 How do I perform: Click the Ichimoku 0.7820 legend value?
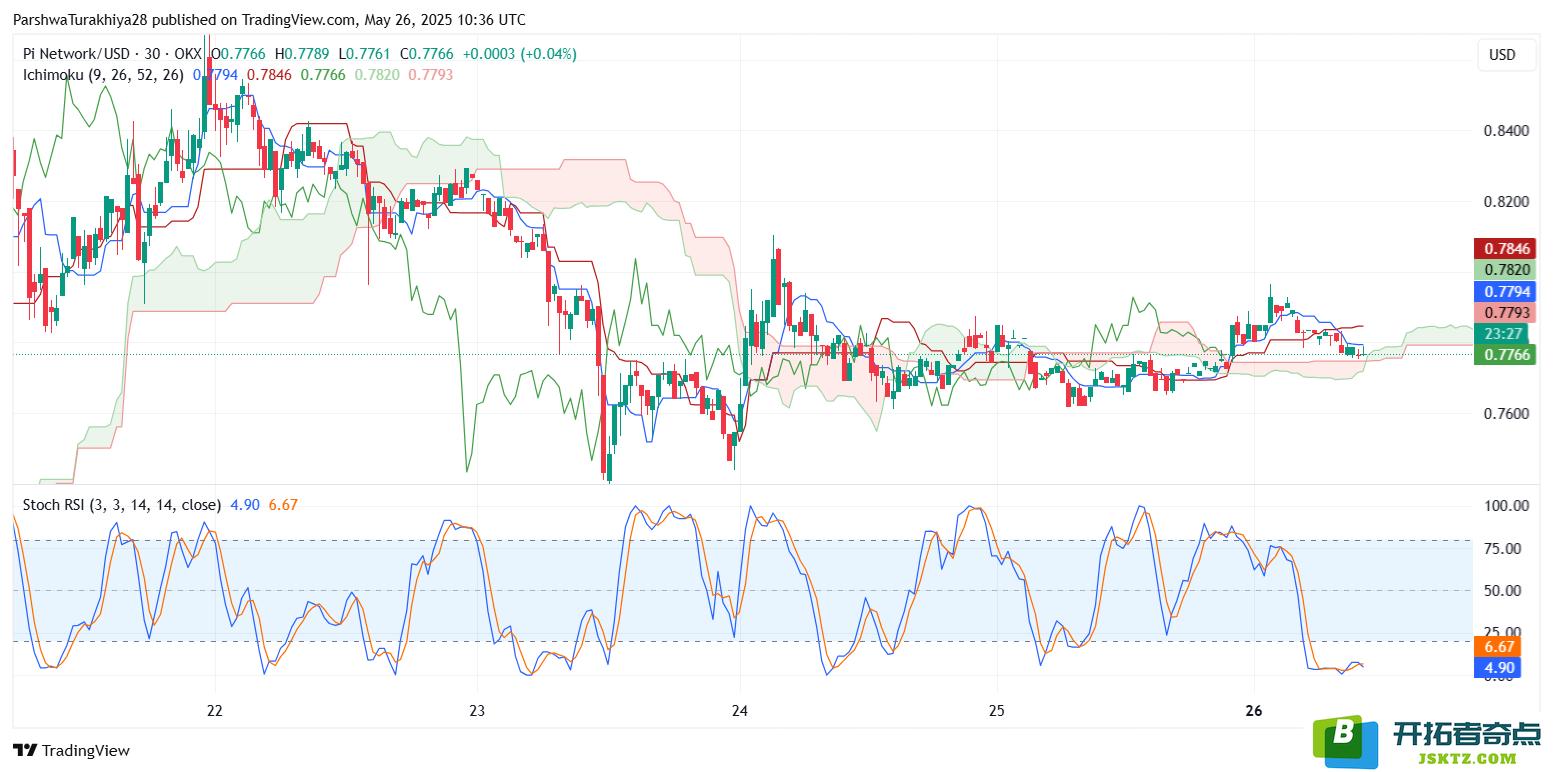tap(377, 74)
